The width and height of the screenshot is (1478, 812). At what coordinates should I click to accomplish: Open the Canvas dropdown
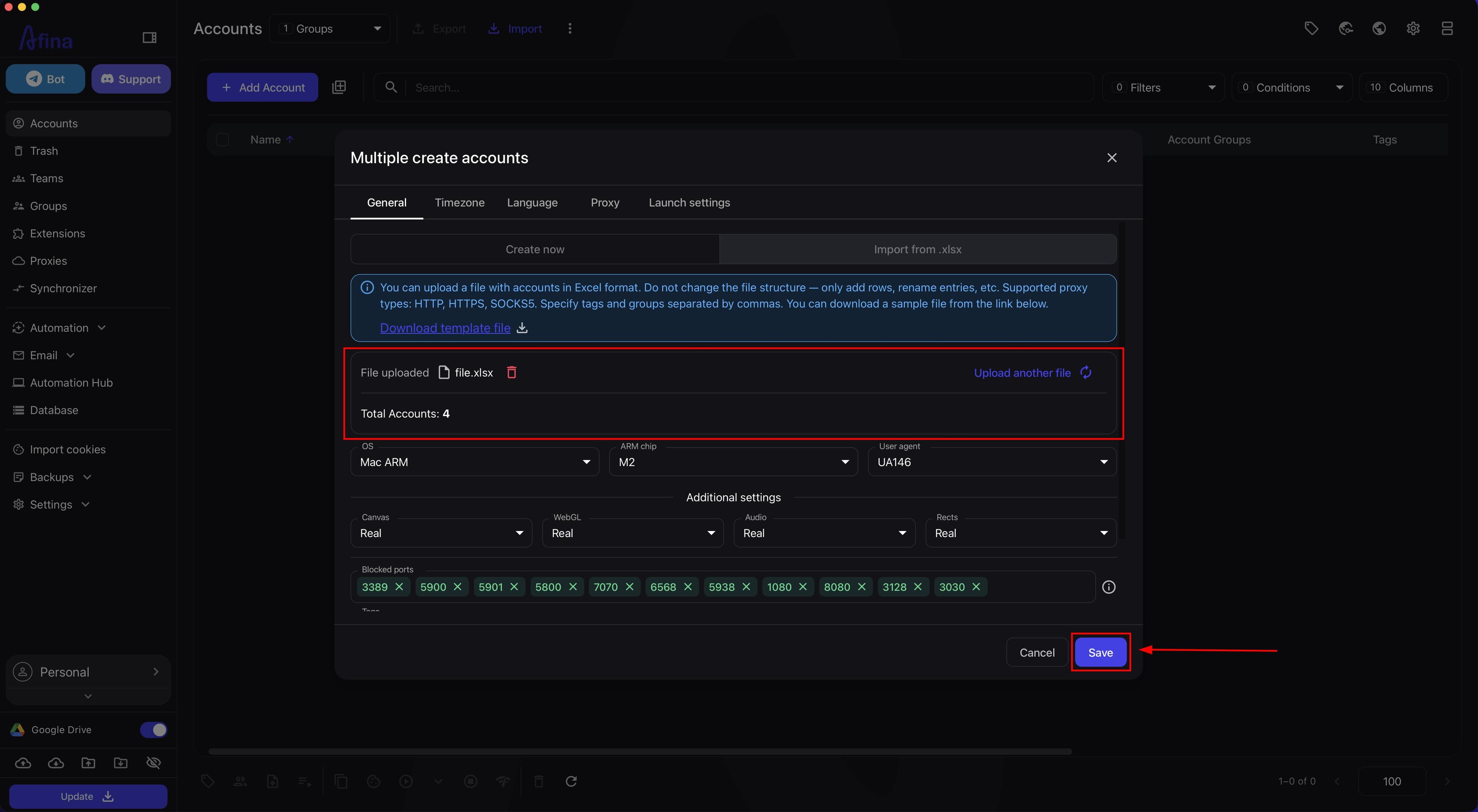(441, 533)
